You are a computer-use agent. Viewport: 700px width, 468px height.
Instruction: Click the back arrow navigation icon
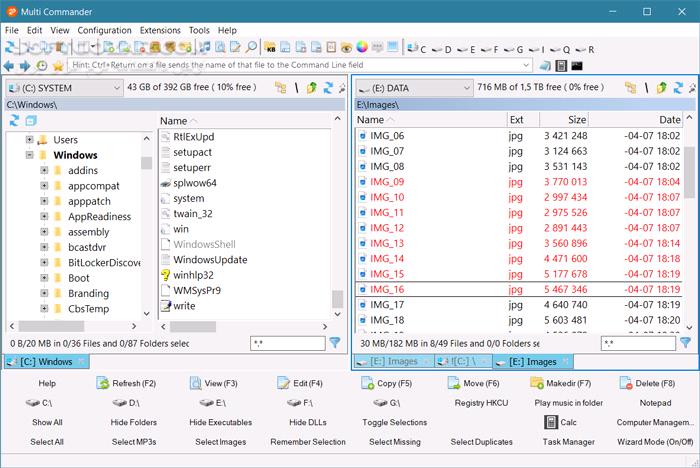[8, 66]
